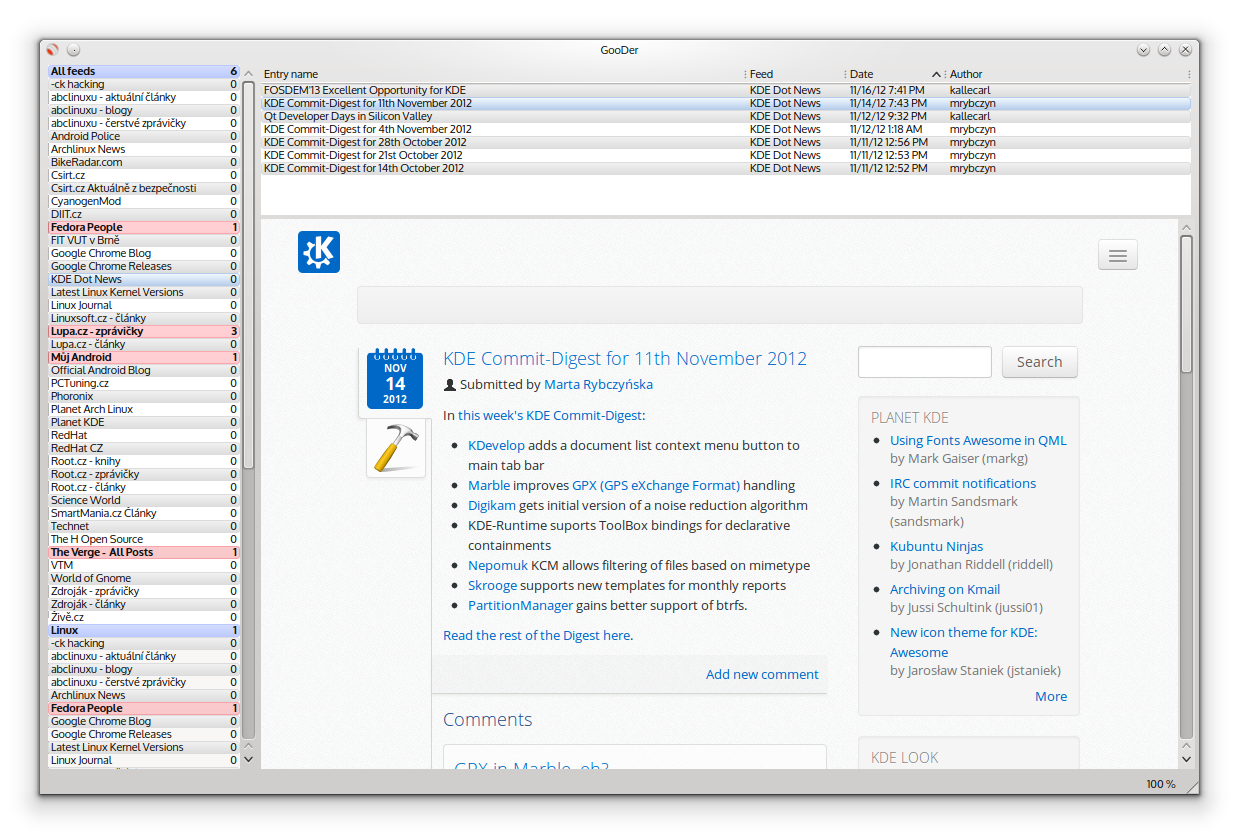Select the World of Gnome feed

144,578
